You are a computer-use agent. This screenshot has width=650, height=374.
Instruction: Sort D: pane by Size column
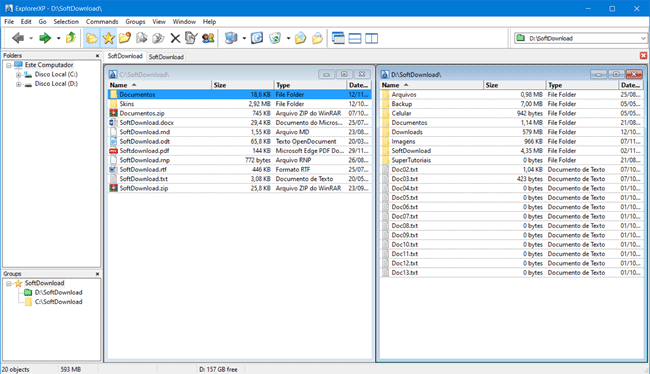pos(514,85)
